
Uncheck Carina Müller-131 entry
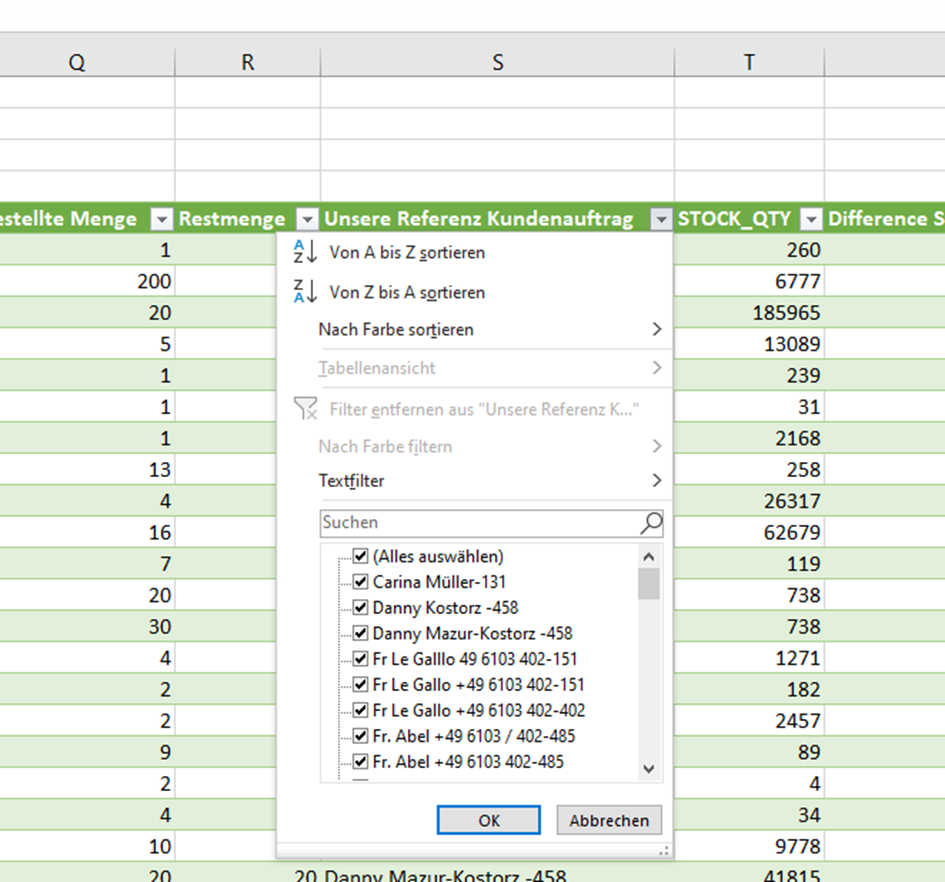click(361, 581)
